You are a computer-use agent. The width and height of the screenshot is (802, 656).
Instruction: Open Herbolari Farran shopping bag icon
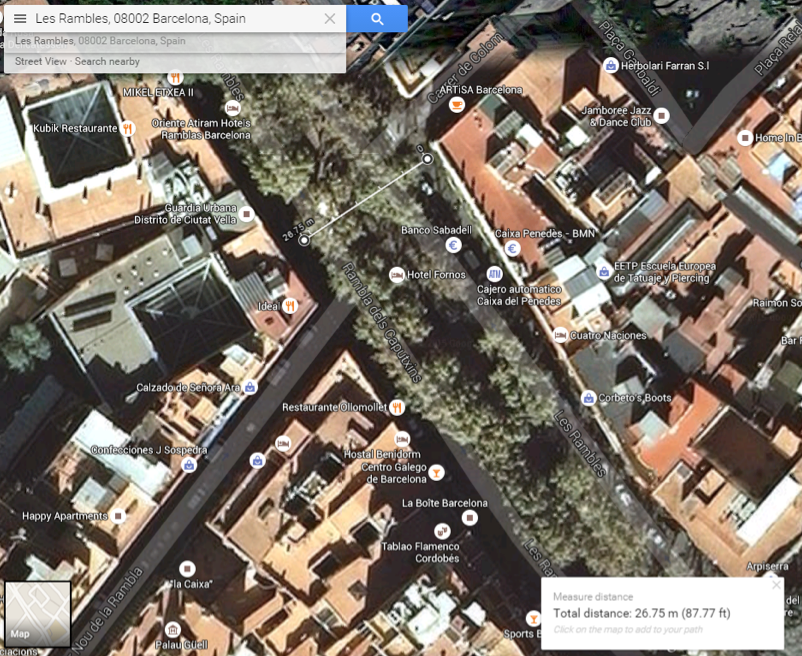click(x=610, y=65)
